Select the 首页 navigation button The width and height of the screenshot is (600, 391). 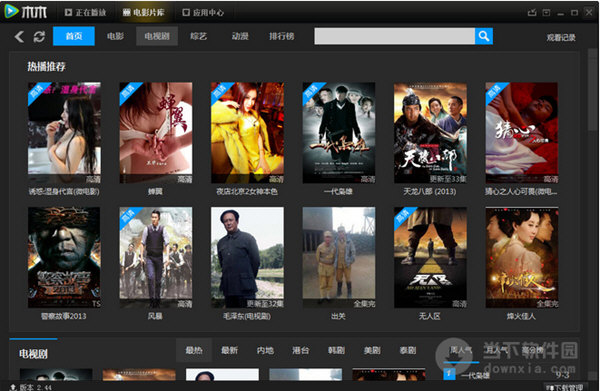pos(74,36)
